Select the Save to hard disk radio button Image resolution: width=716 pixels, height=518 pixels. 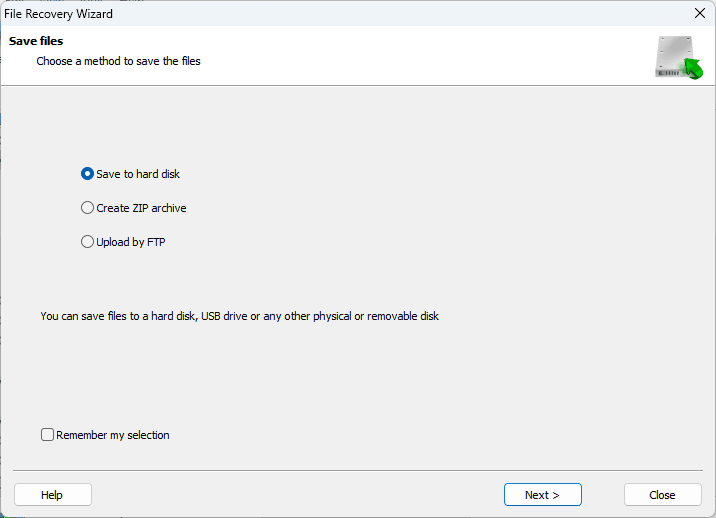(87, 174)
